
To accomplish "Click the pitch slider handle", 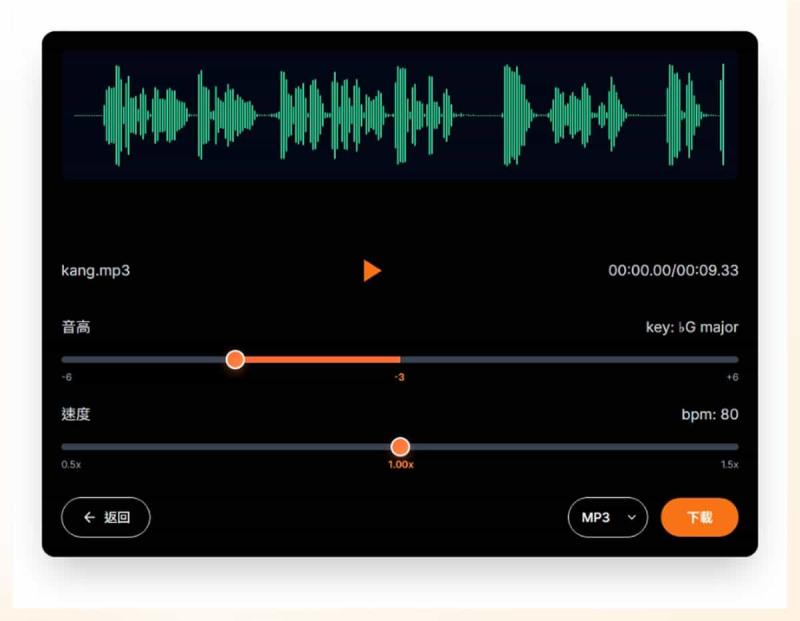I will 235,360.
